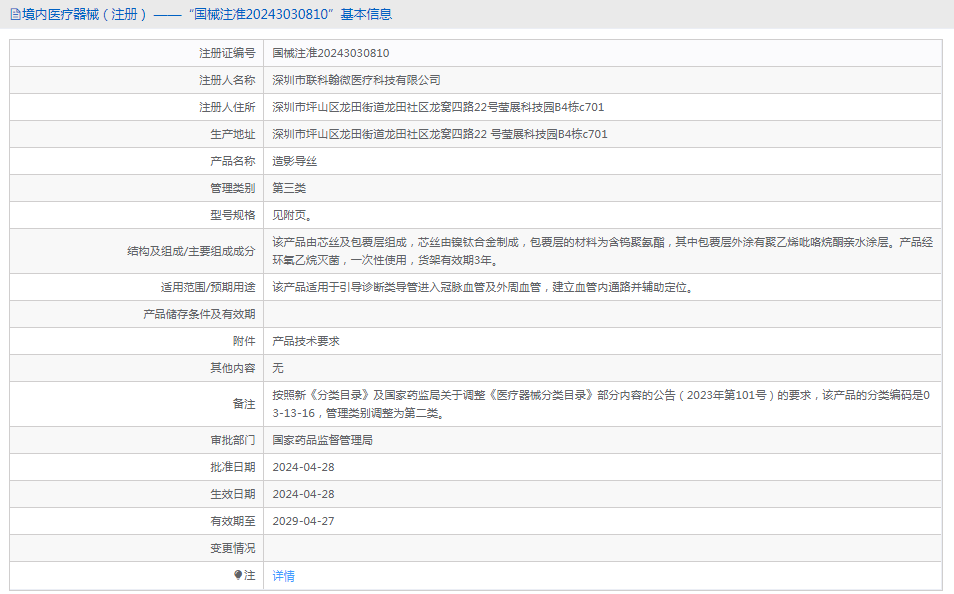Viewport: 954px width, 594px height.
Task: Click the 变更情况 label
Action: pyautogui.click(x=233, y=548)
